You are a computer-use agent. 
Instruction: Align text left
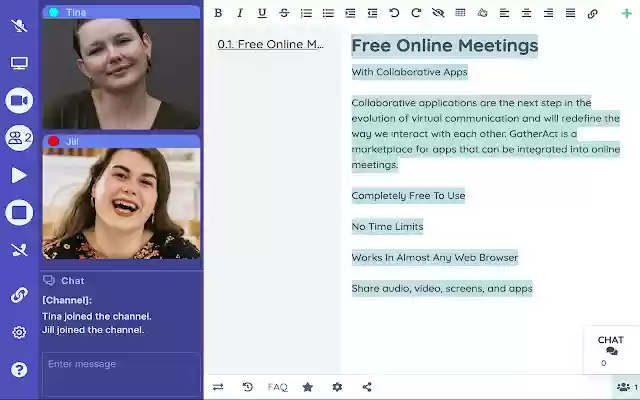504,13
